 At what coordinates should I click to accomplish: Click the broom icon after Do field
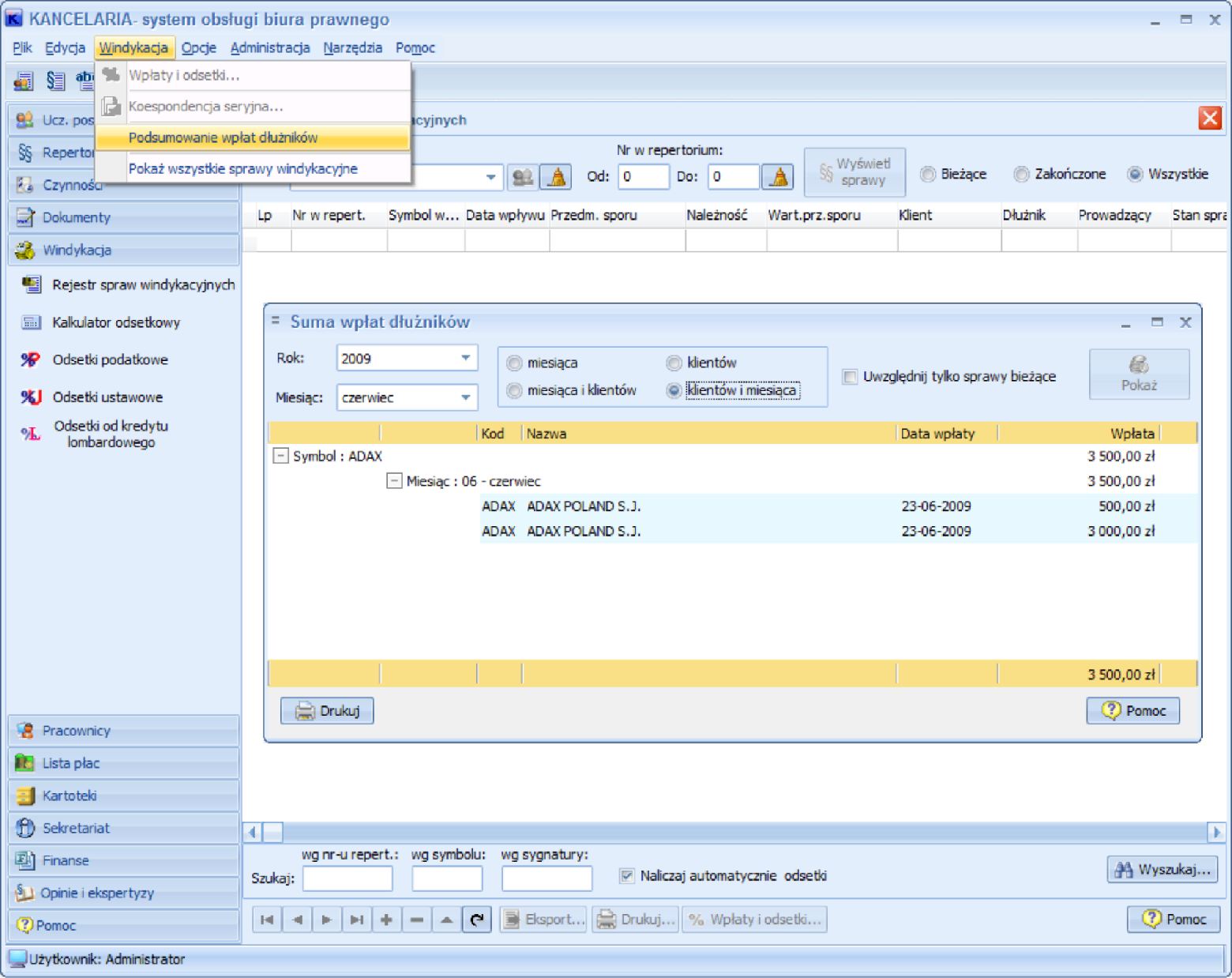779,177
